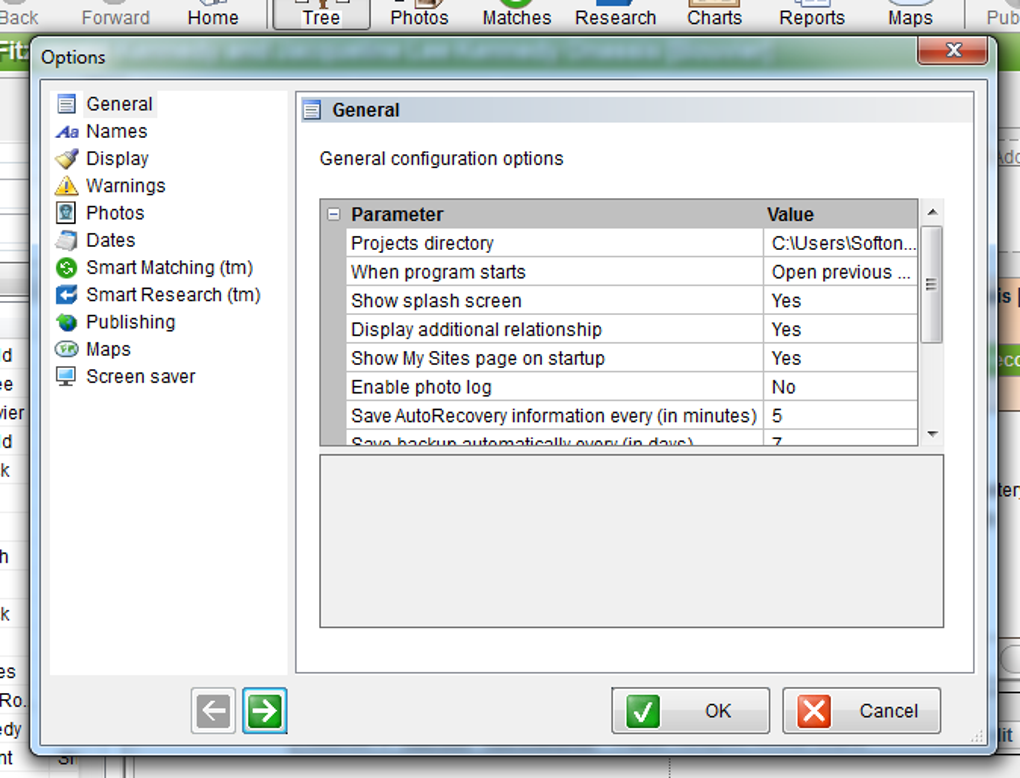
Task: Select the 'Show splash screen' parameter row
Action: 554,301
